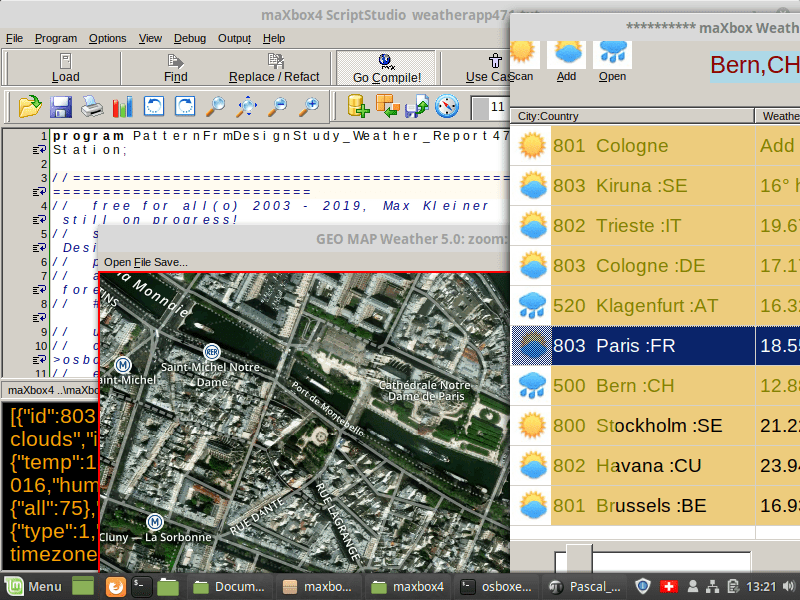The height and width of the screenshot is (600, 800).
Task: Open the Program menu
Action: pyautogui.click(x=55, y=38)
